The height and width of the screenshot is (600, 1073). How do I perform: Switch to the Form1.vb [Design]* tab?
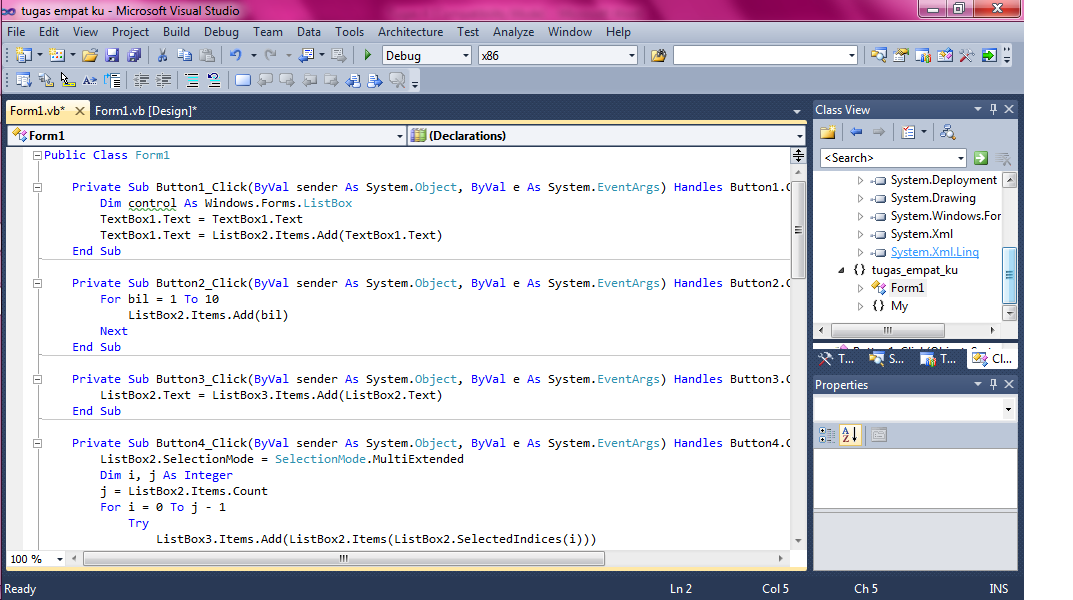point(146,111)
